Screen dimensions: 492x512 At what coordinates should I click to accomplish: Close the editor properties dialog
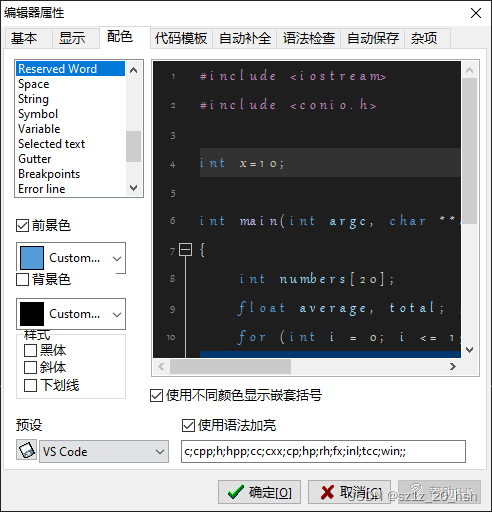point(476,13)
